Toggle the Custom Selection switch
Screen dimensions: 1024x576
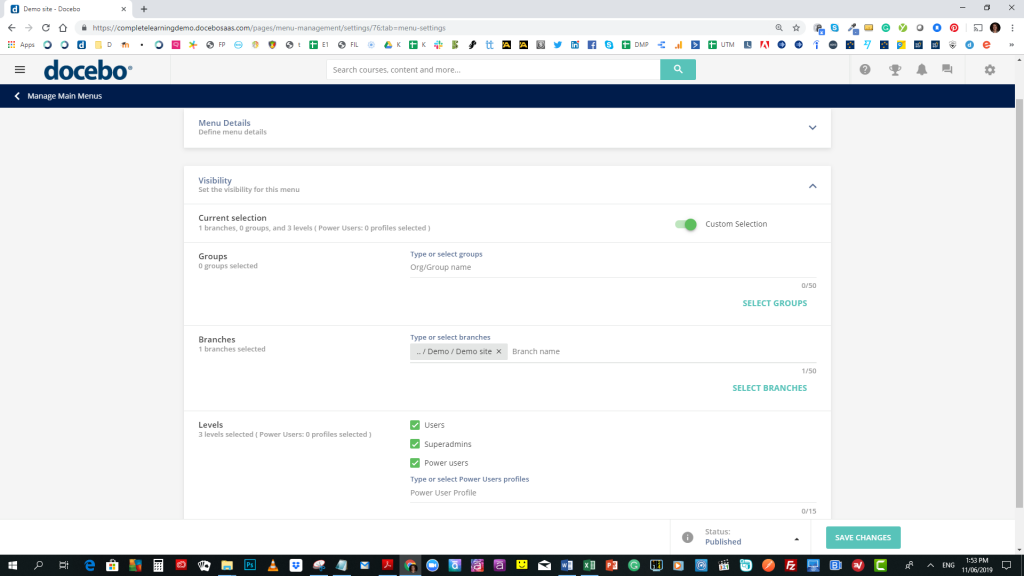pyautogui.click(x=685, y=225)
